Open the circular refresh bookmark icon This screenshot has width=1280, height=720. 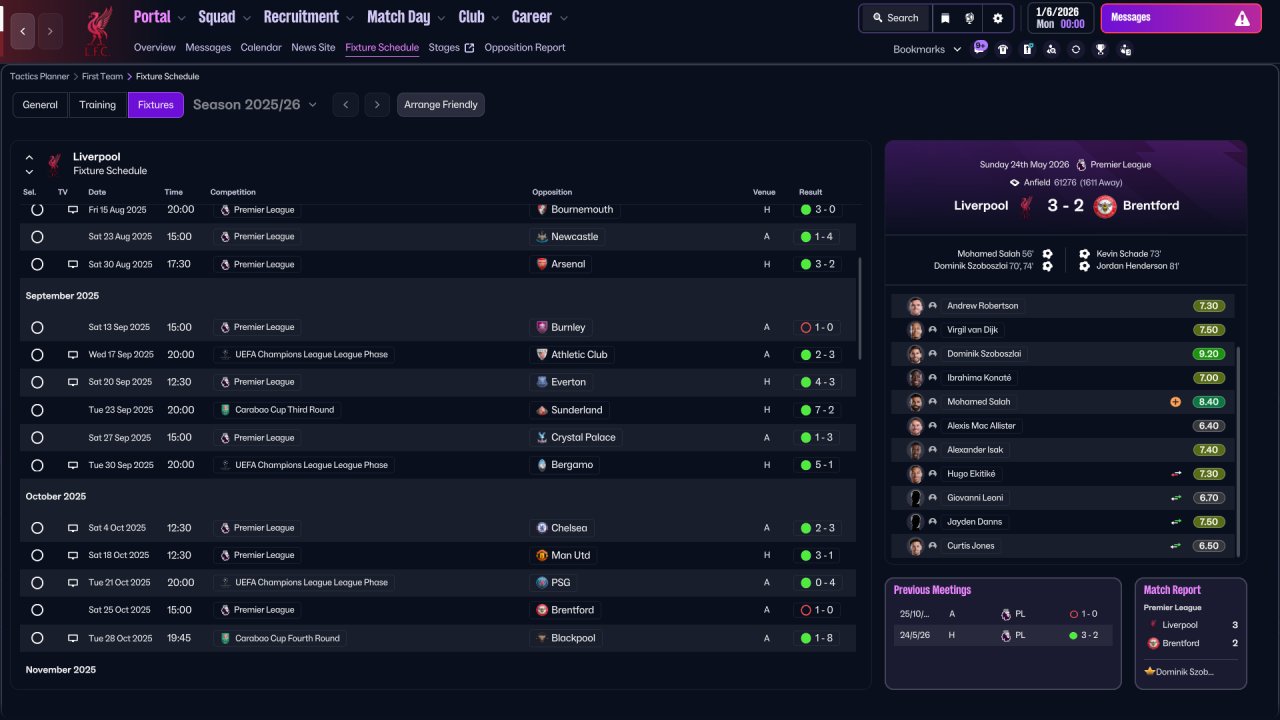(1075, 49)
